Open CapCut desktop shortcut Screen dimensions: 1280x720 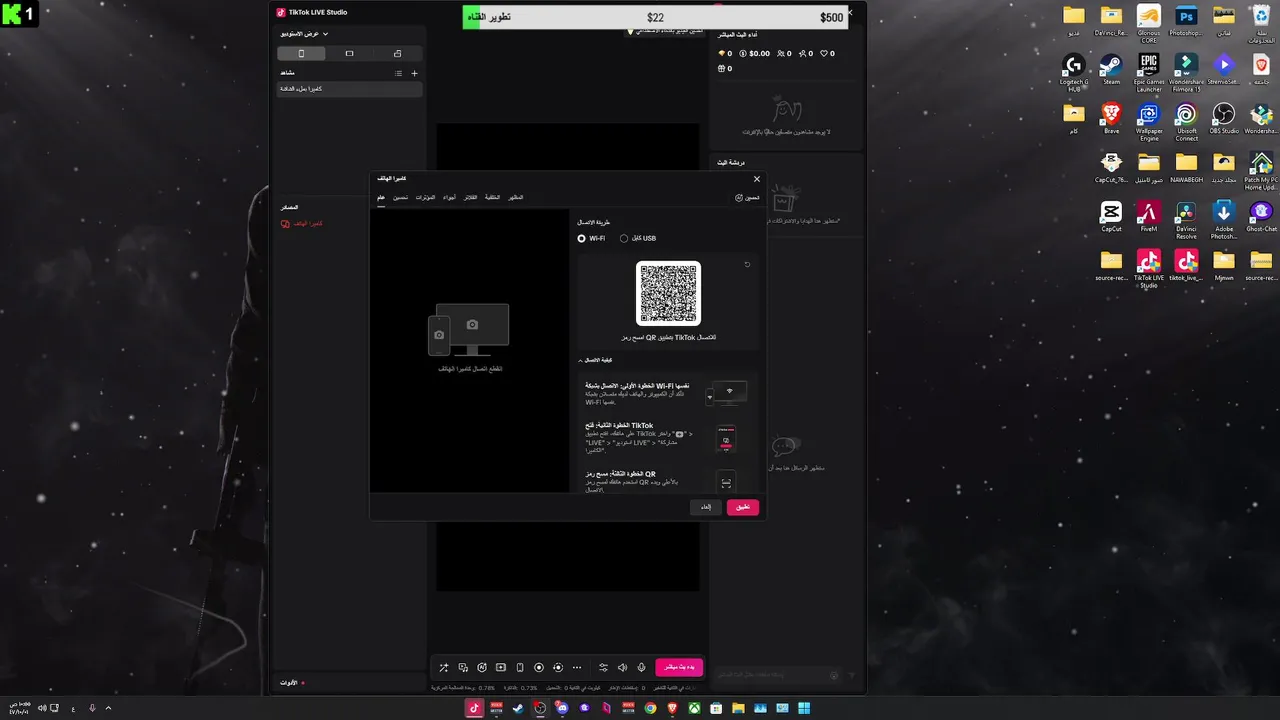coord(1111,216)
